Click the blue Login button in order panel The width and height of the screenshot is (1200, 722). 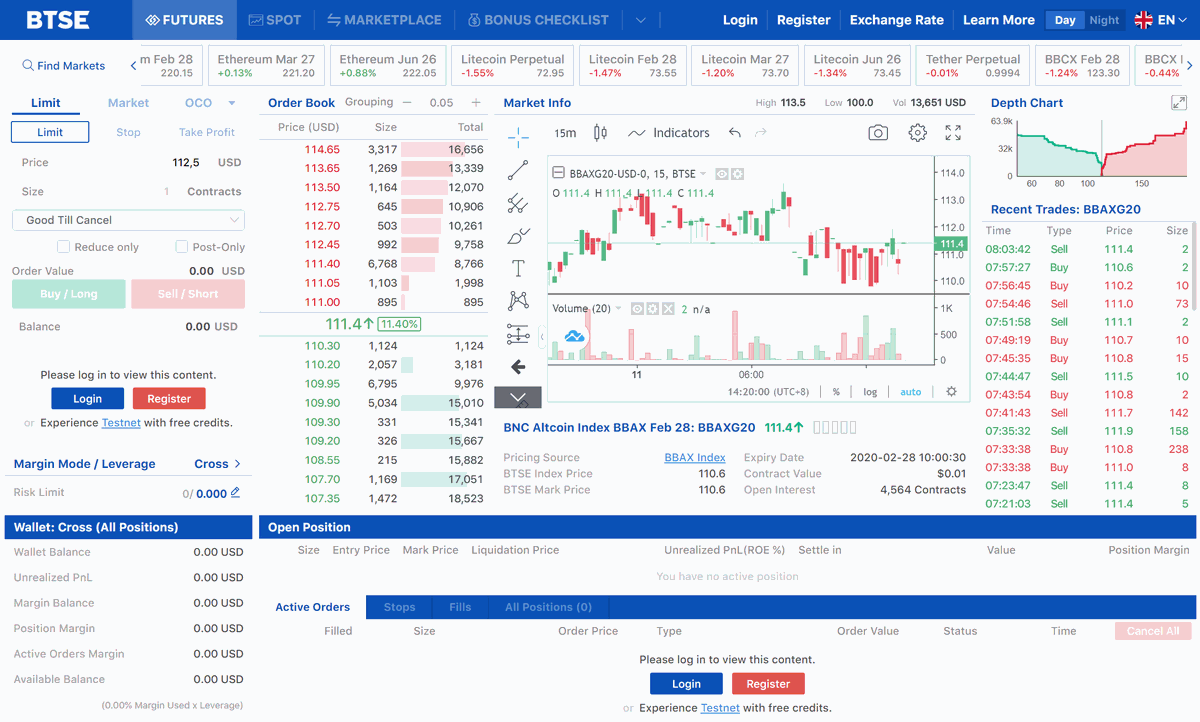click(x=88, y=399)
